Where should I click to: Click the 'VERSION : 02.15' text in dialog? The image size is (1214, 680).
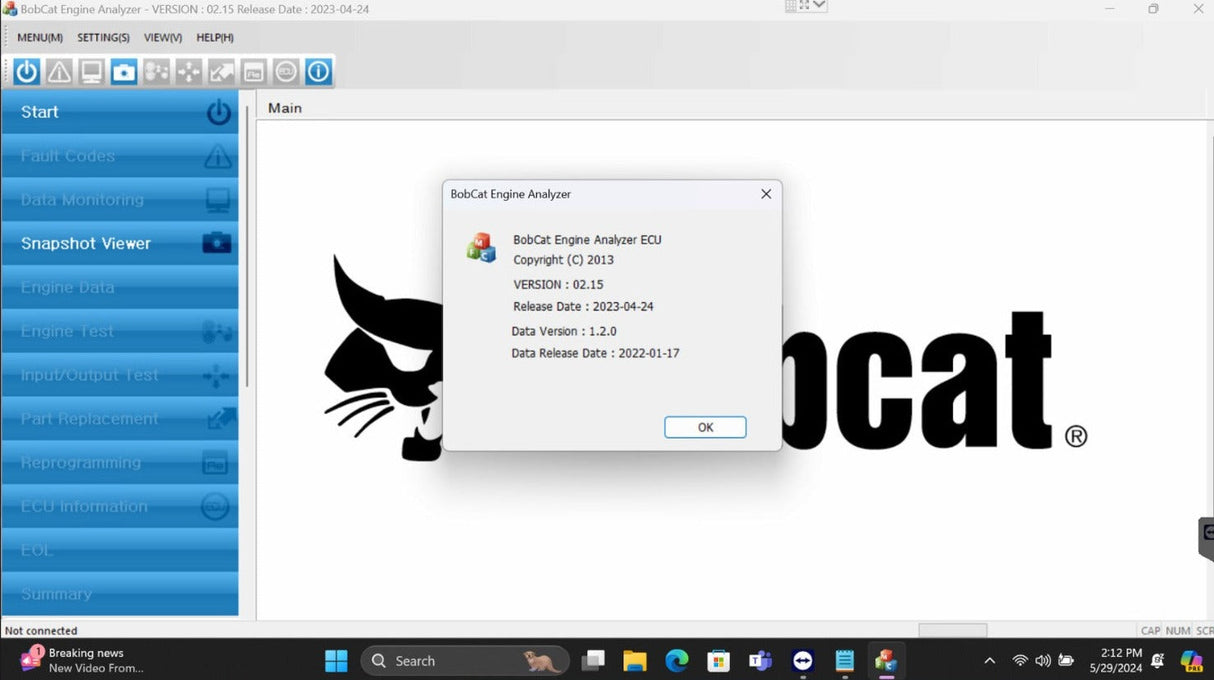(x=558, y=285)
